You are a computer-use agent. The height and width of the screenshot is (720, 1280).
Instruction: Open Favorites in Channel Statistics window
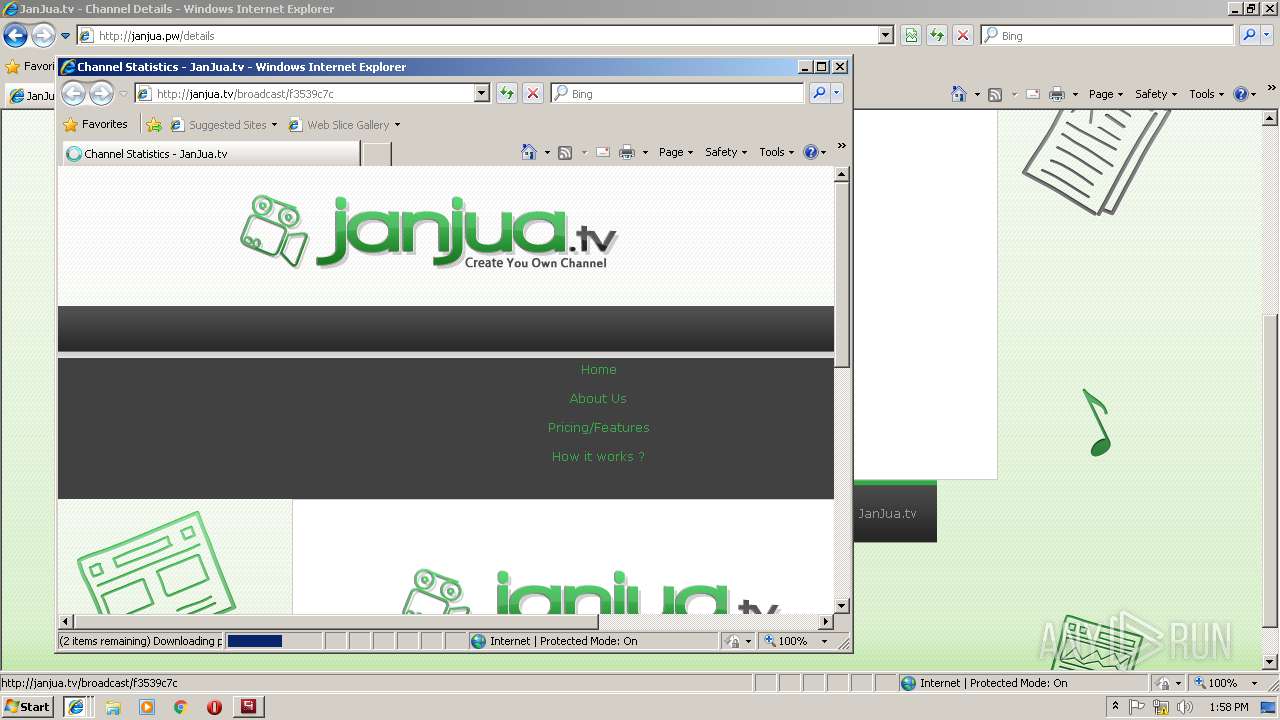point(95,125)
